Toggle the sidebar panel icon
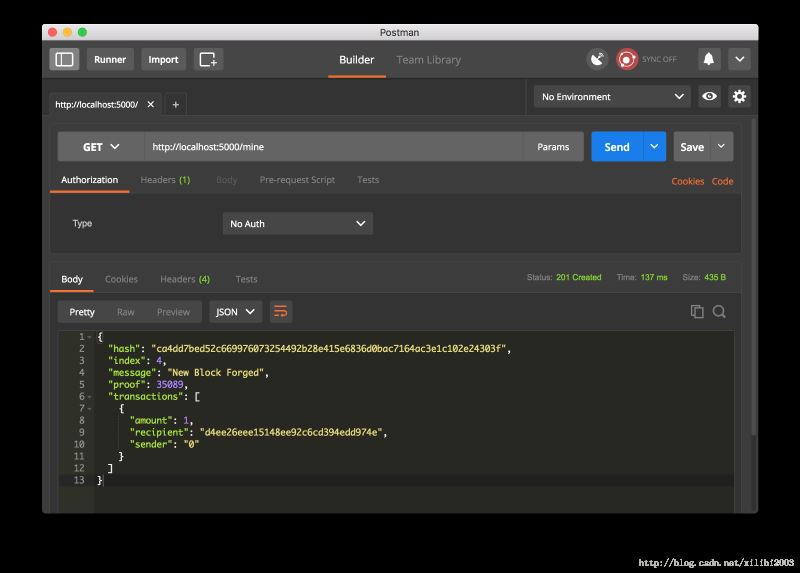 [64, 59]
